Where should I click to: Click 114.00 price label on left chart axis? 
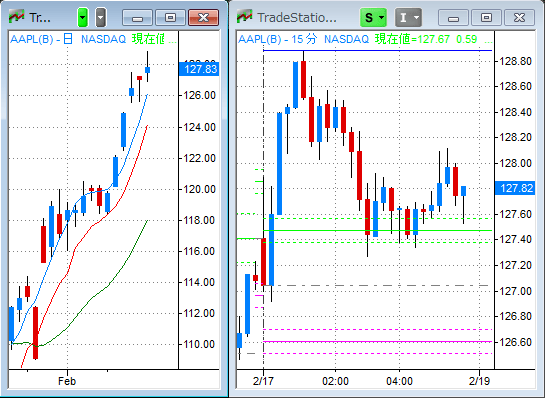coord(200,282)
